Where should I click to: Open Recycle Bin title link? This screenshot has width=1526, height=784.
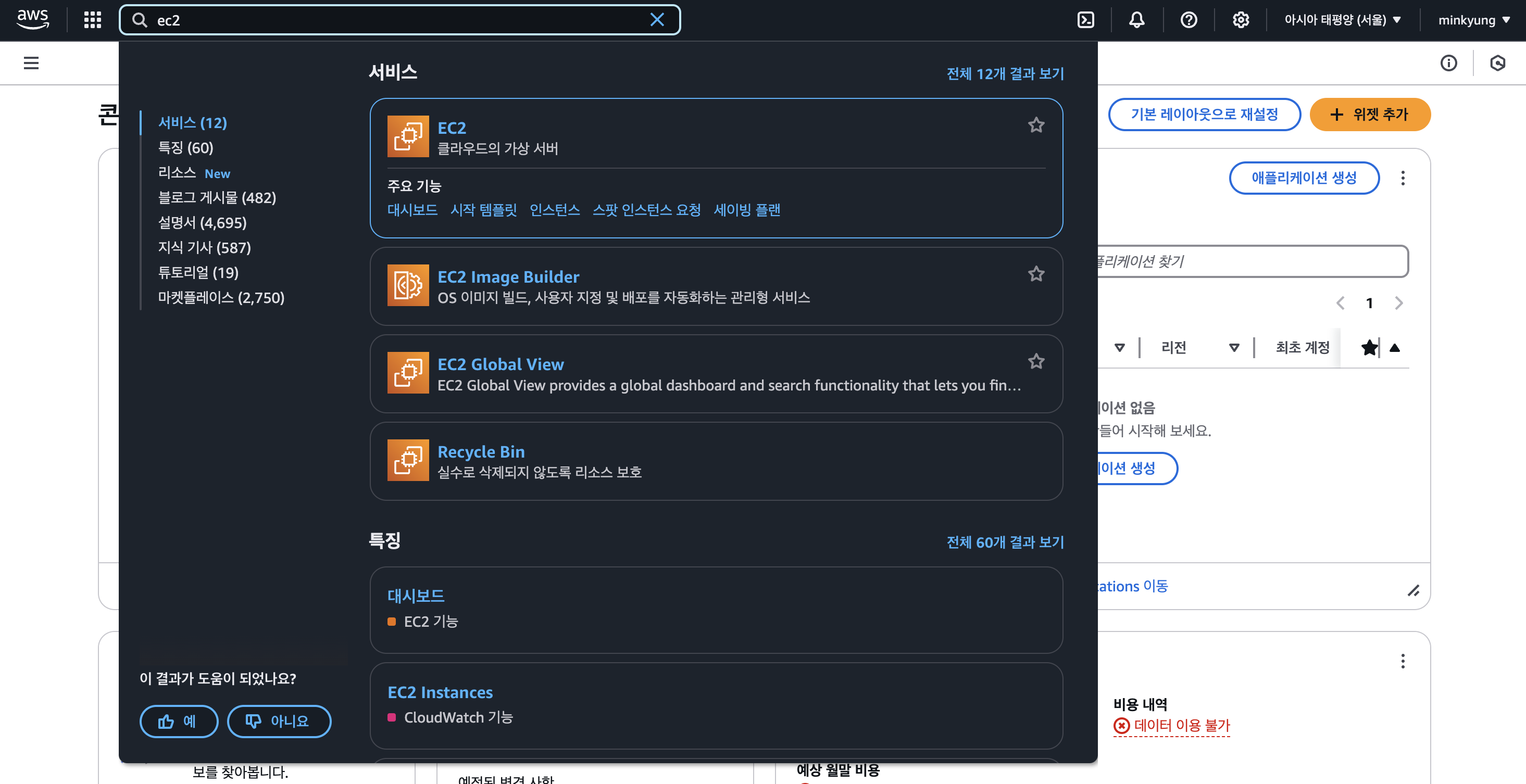pos(481,451)
